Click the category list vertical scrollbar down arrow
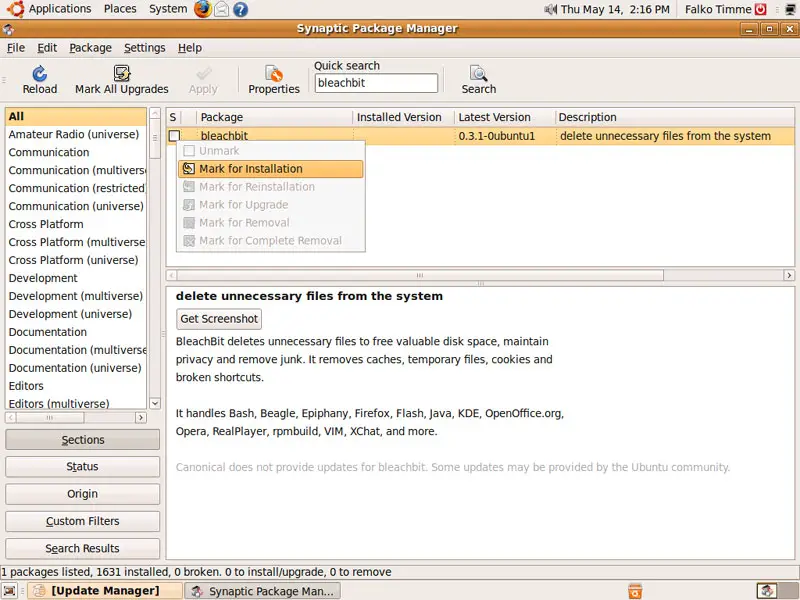The height and width of the screenshot is (600, 800). pyautogui.click(x=155, y=403)
